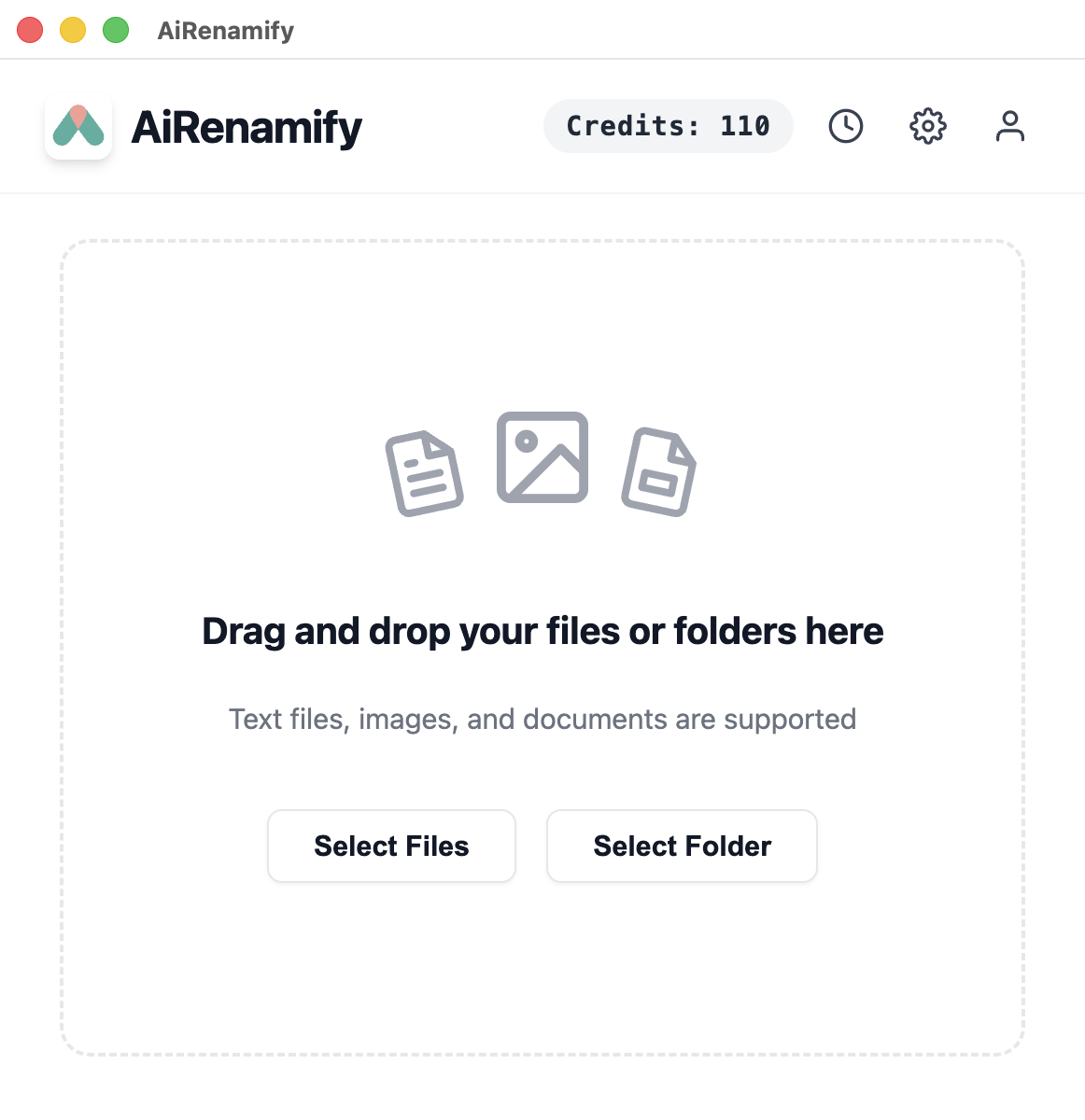
Task: Select the Credits: 110 badge
Action: [x=668, y=126]
